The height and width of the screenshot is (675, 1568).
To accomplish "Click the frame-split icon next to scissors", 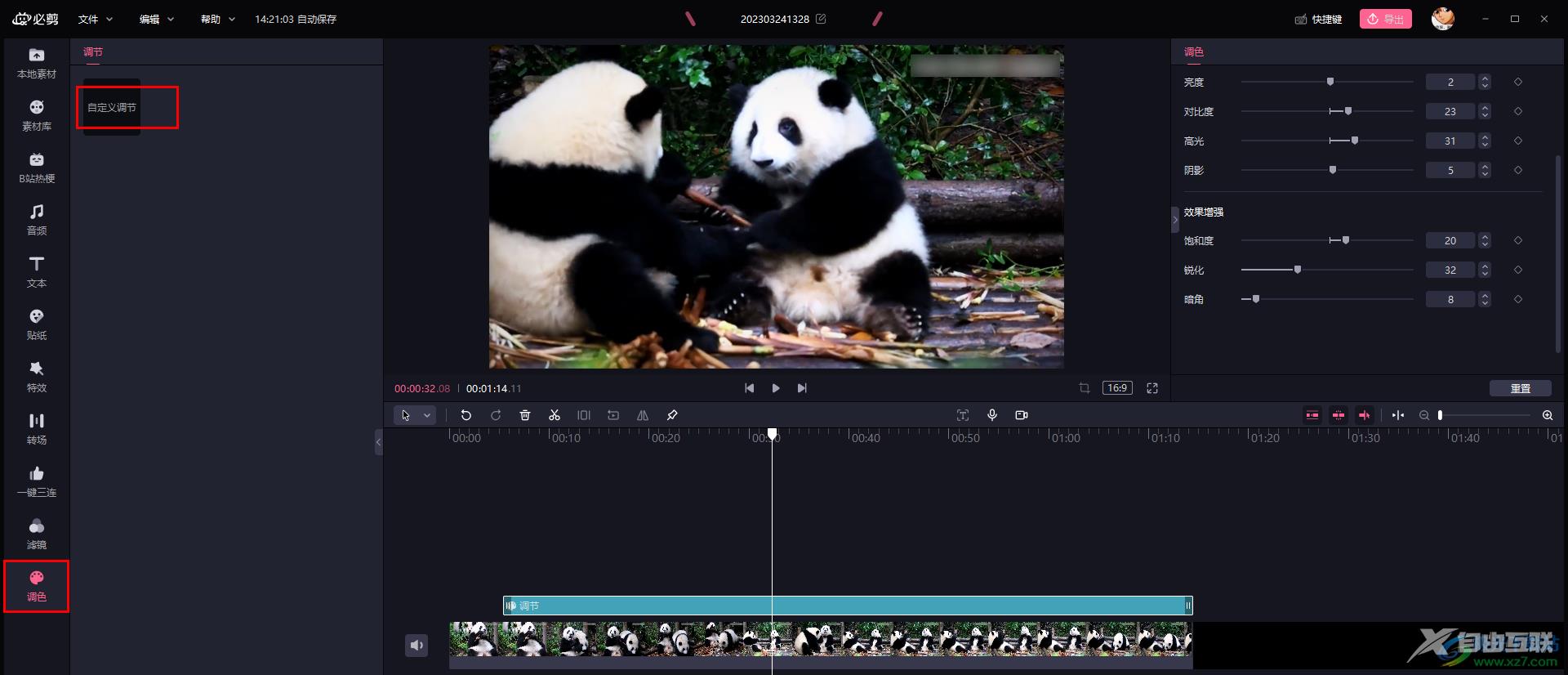I will click(584, 415).
